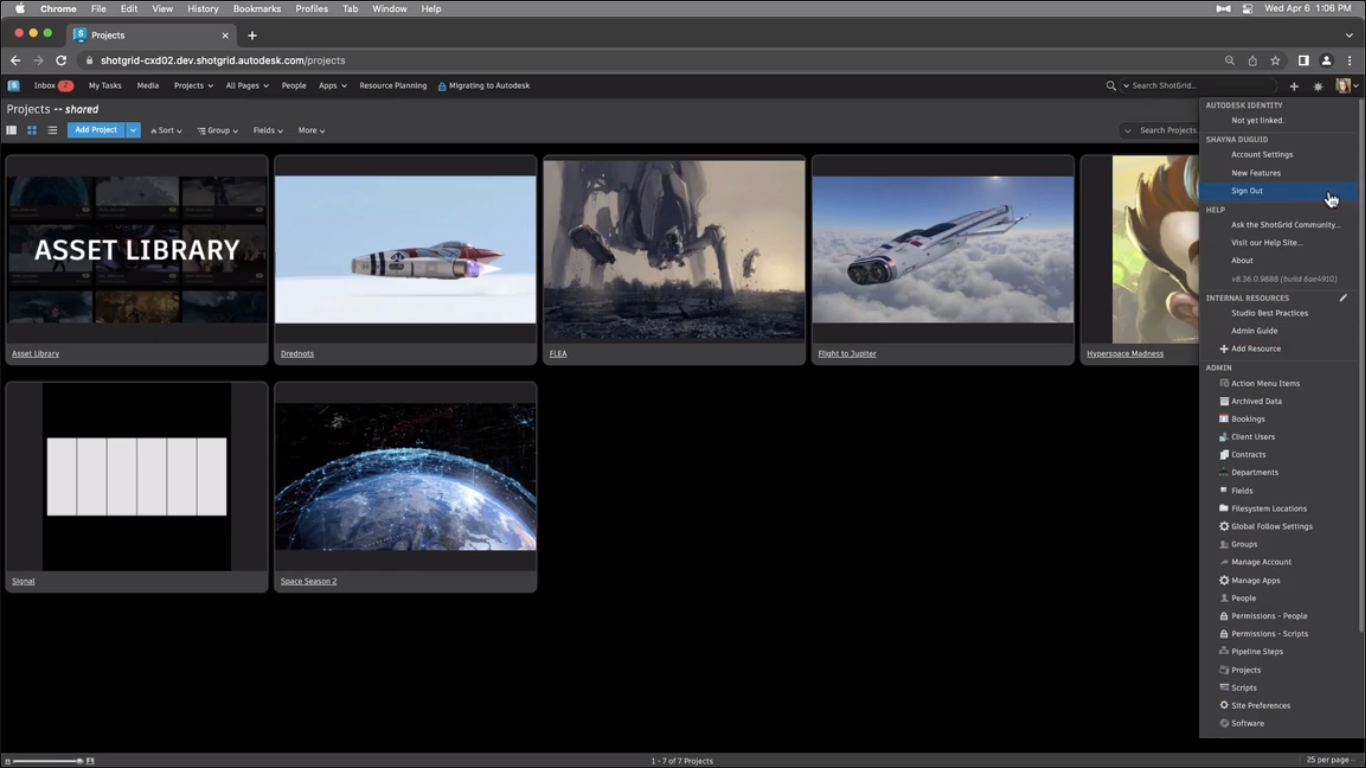
Task: Switch to master-detail view icon
Action: (12, 130)
